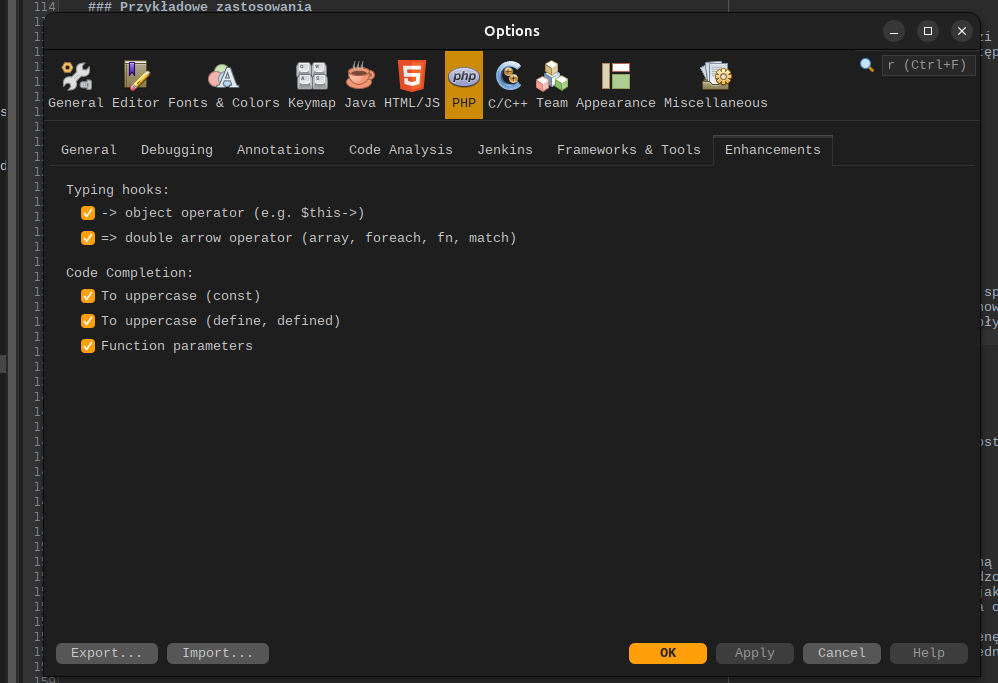998x683 pixels.
Task: Switch to the Debugging tab
Action: 177,150
